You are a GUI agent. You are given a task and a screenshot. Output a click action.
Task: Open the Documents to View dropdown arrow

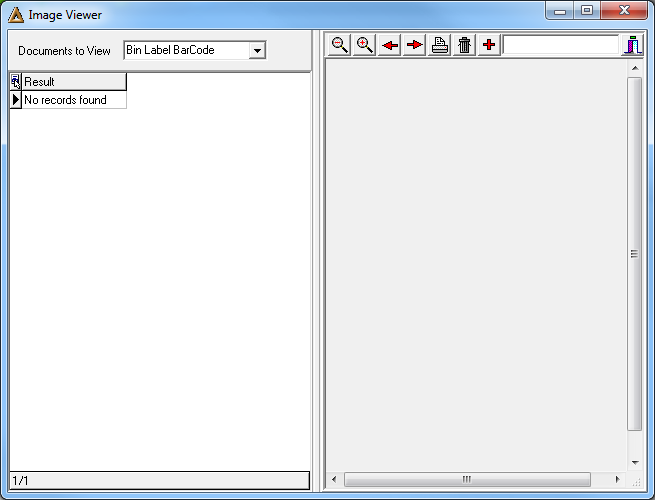click(257, 51)
